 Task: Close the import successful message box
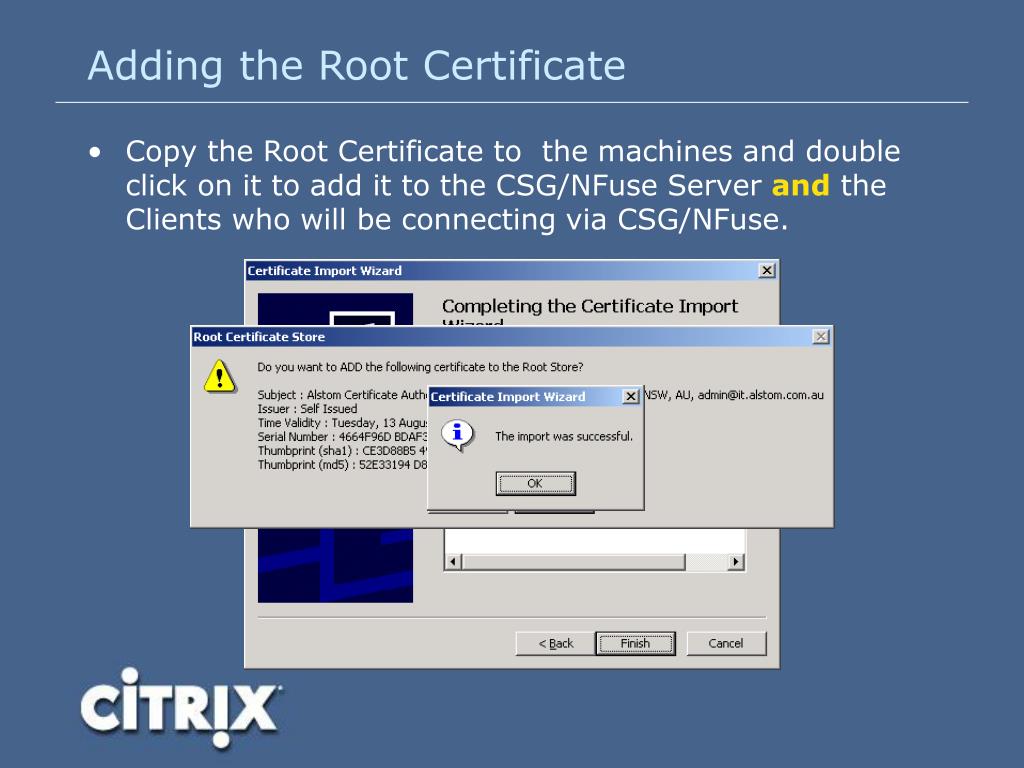(x=630, y=397)
